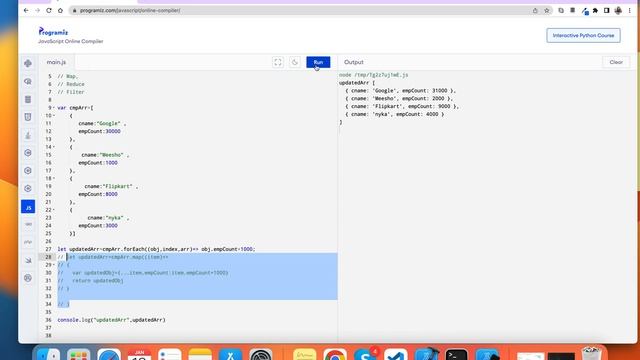Open the Interactive Python Course link
Image resolution: width=640 pixels, height=360 pixels.
tap(583, 36)
